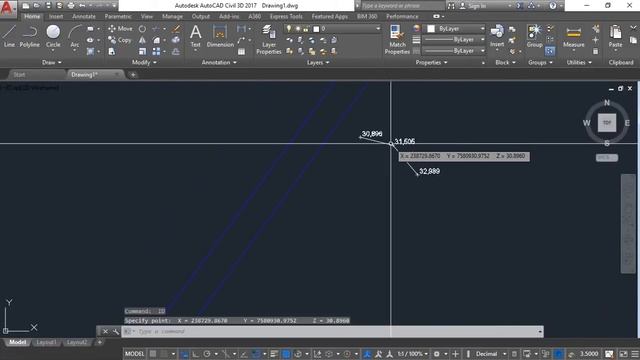
Task: Choose the Rotate tool in Modify panel
Action: (142, 29)
